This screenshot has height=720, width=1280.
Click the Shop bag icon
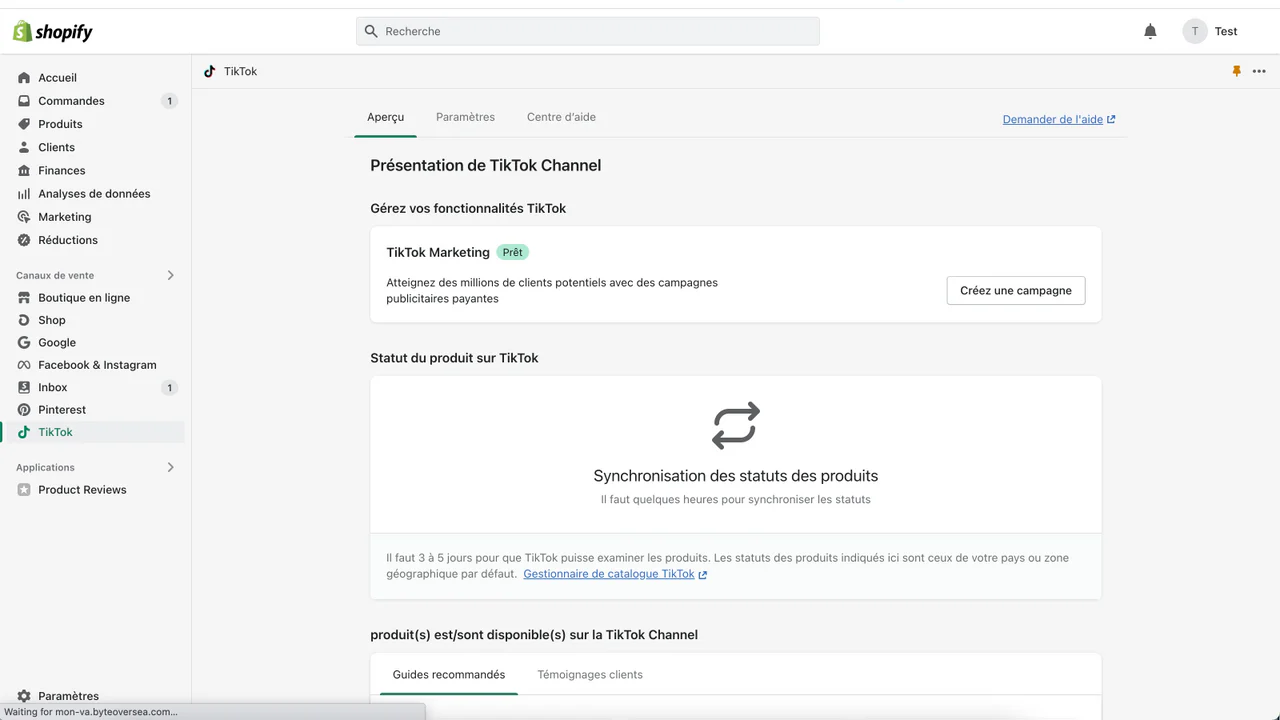24,320
